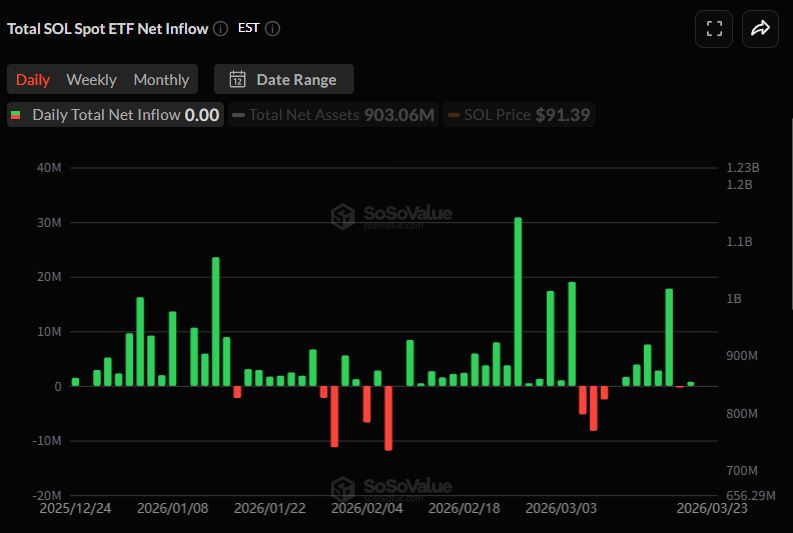Select the Daily tab
Image resolution: width=793 pixels, height=533 pixels.
click(x=33, y=80)
